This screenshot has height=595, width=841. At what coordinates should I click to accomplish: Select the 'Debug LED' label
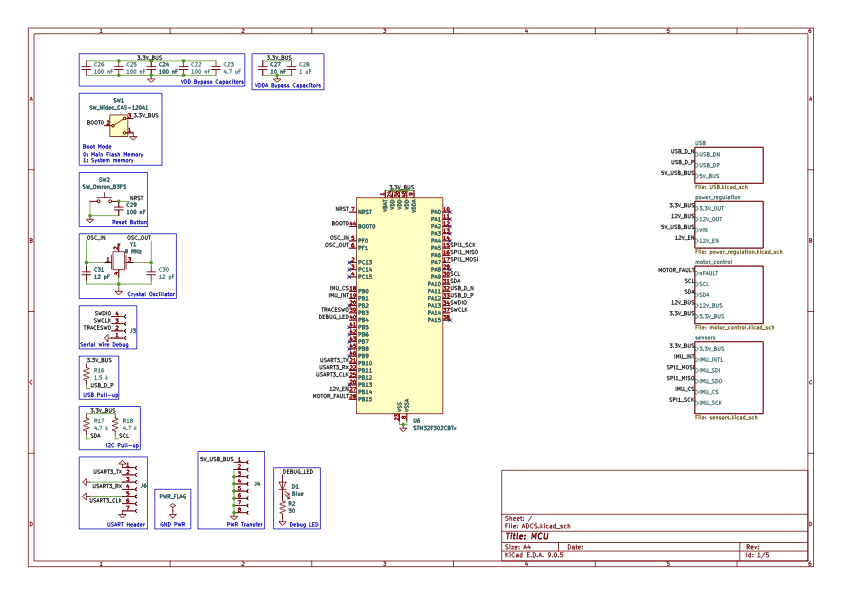(x=304, y=525)
